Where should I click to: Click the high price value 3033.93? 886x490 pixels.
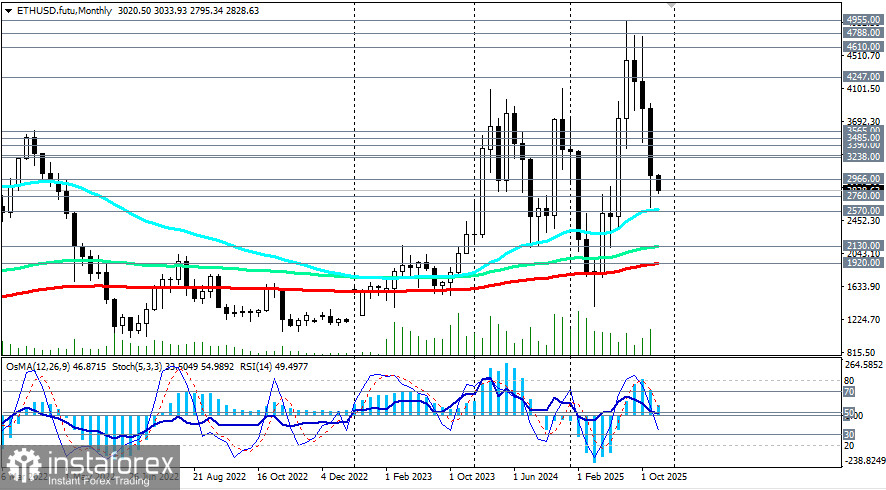click(x=171, y=10)
